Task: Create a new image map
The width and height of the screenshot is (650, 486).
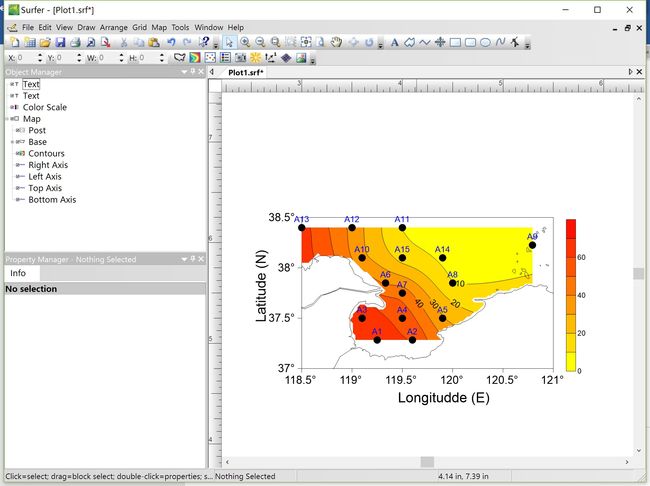Action: [240, 58]
